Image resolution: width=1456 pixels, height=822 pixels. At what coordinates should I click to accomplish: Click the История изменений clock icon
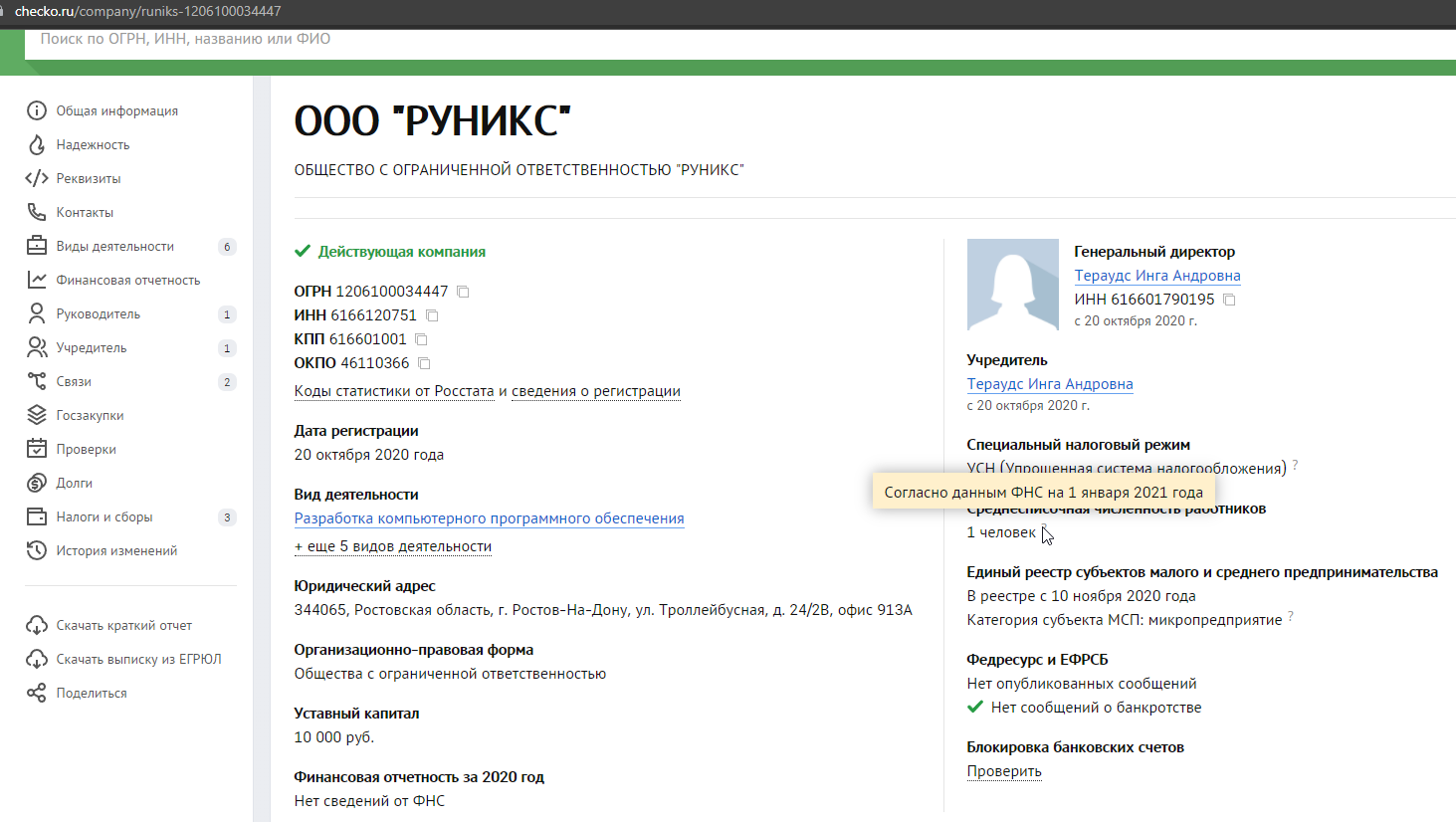(37, 550)
